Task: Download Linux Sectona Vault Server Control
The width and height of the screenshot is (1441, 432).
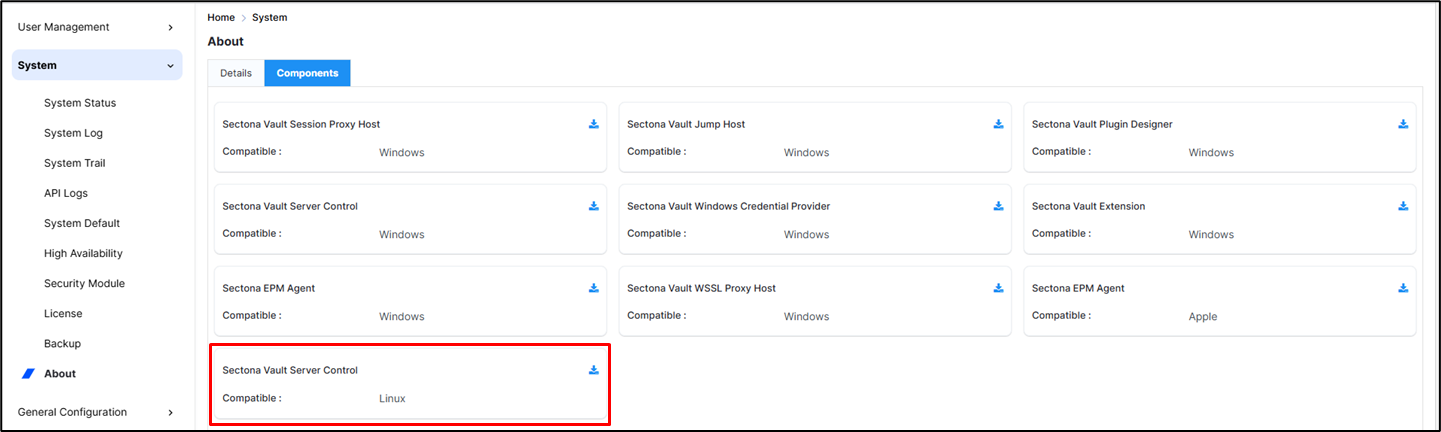Action: (593, 370)
